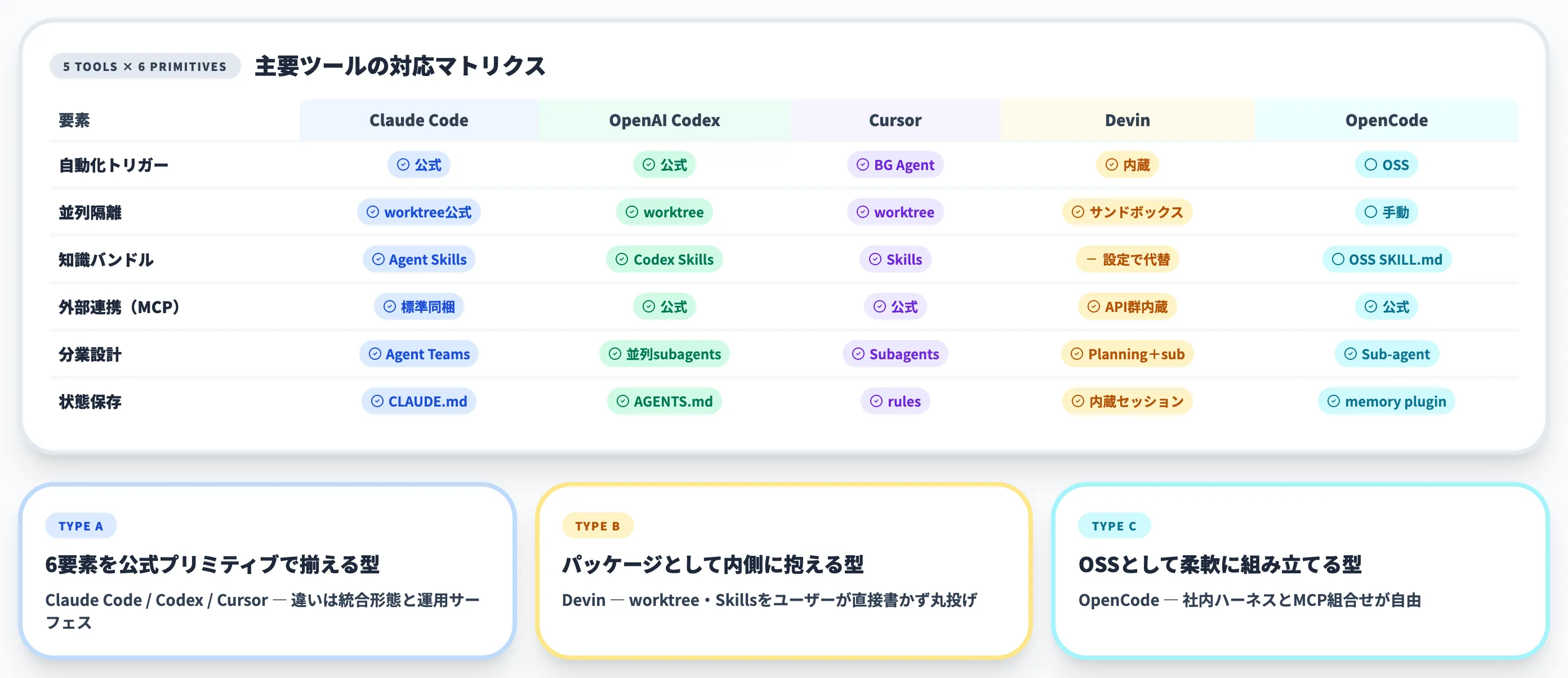Click the rules pill under Cursor
Screen dimensions: 1568x678
(895, 402)
